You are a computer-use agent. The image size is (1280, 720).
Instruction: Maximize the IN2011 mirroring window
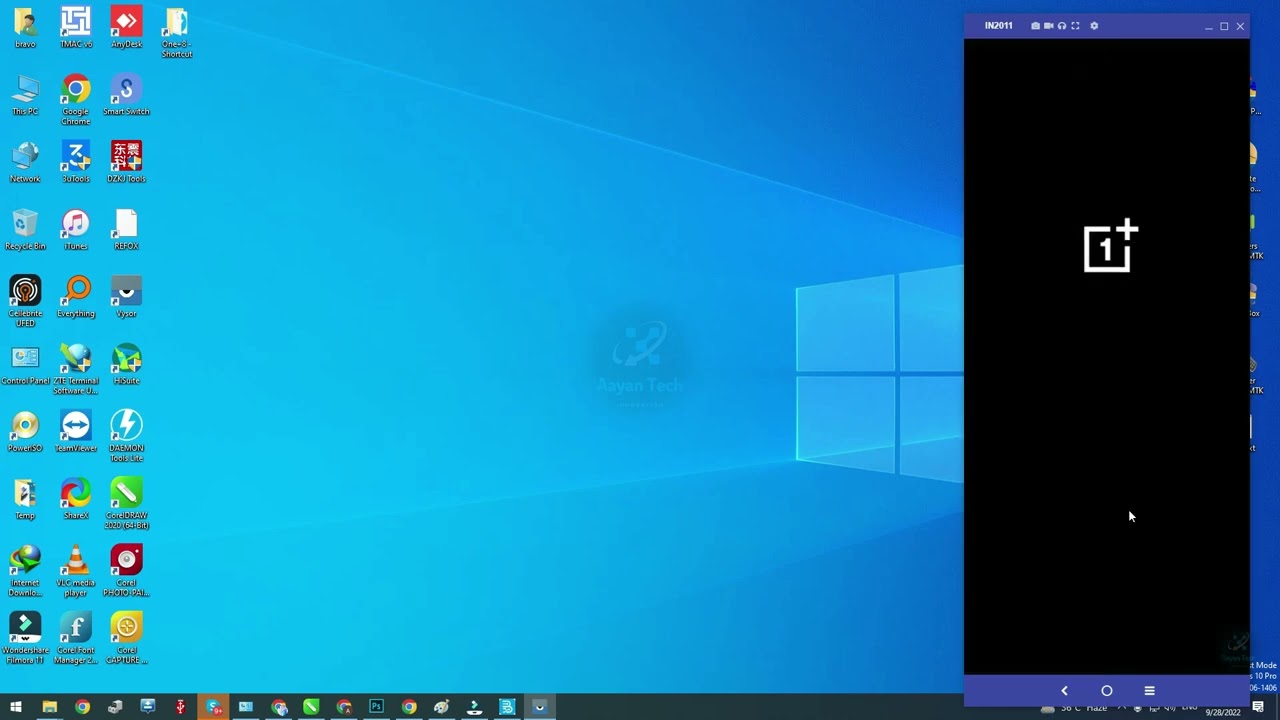coord(1224,26)
